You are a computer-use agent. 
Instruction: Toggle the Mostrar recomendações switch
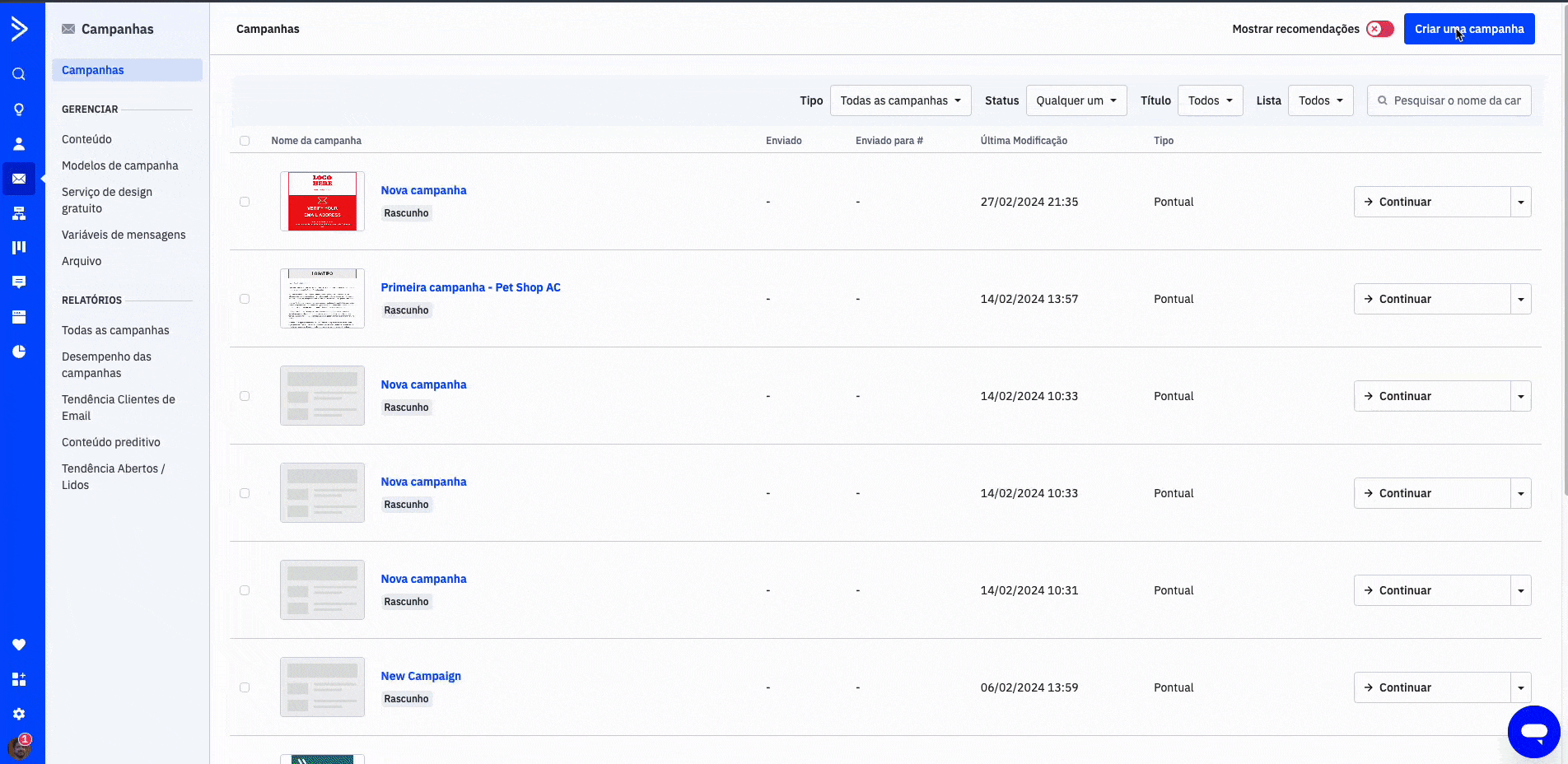click(x=1379, y=29)
